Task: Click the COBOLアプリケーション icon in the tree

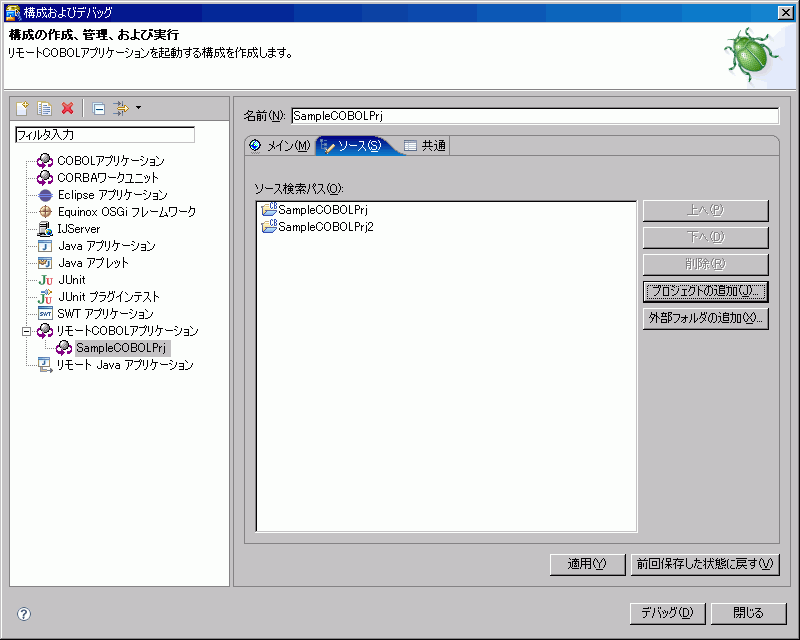Action: (x=45, y=161)
